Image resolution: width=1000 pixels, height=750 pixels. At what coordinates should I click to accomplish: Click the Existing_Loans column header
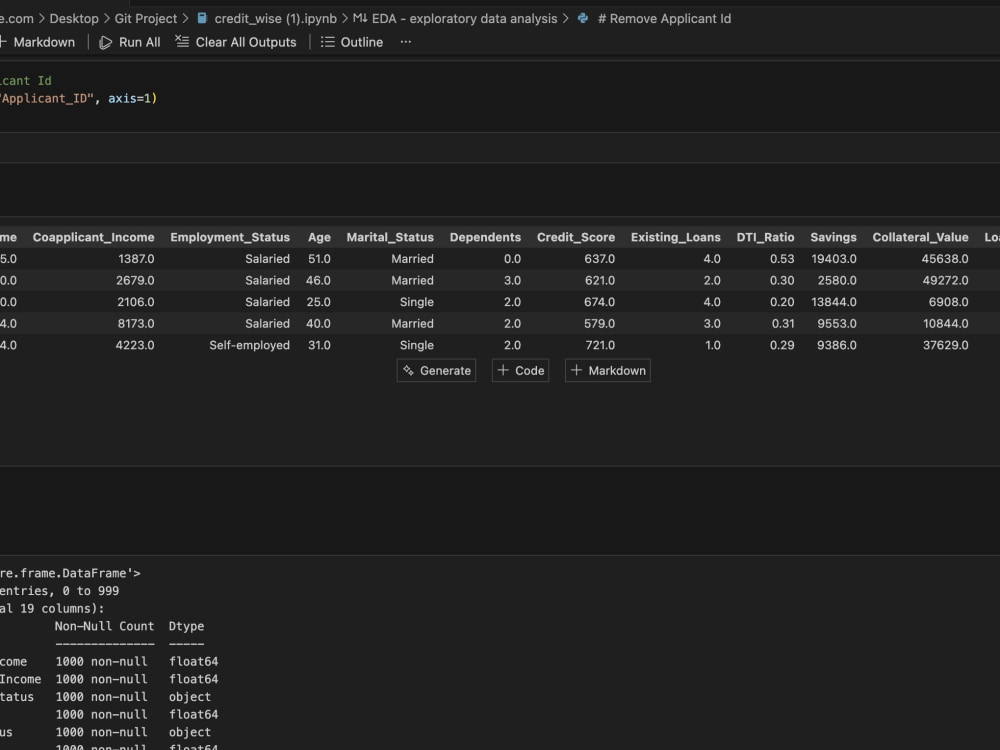676,237
